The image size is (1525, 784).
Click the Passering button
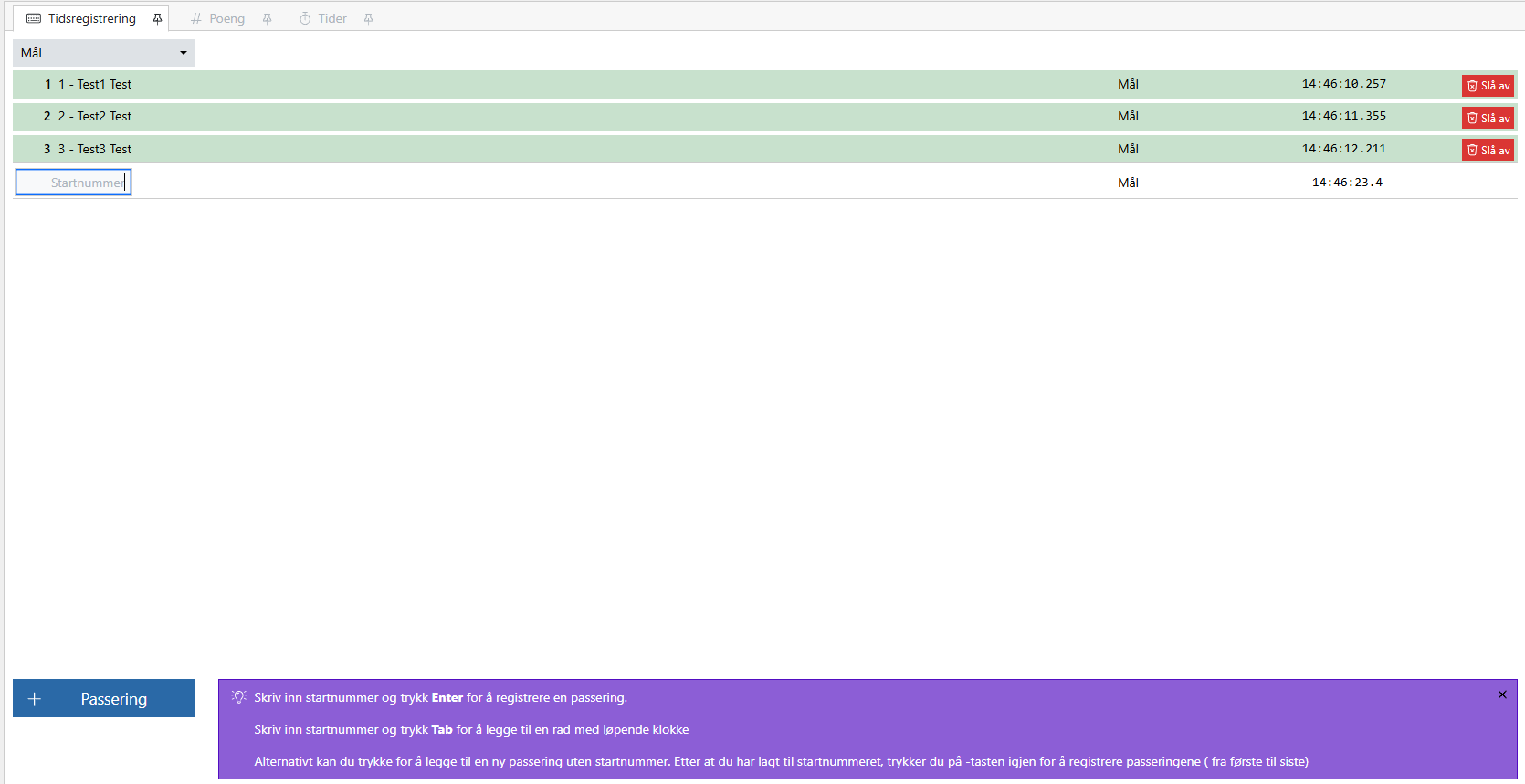pyautogui.click(x=104, y=698)
